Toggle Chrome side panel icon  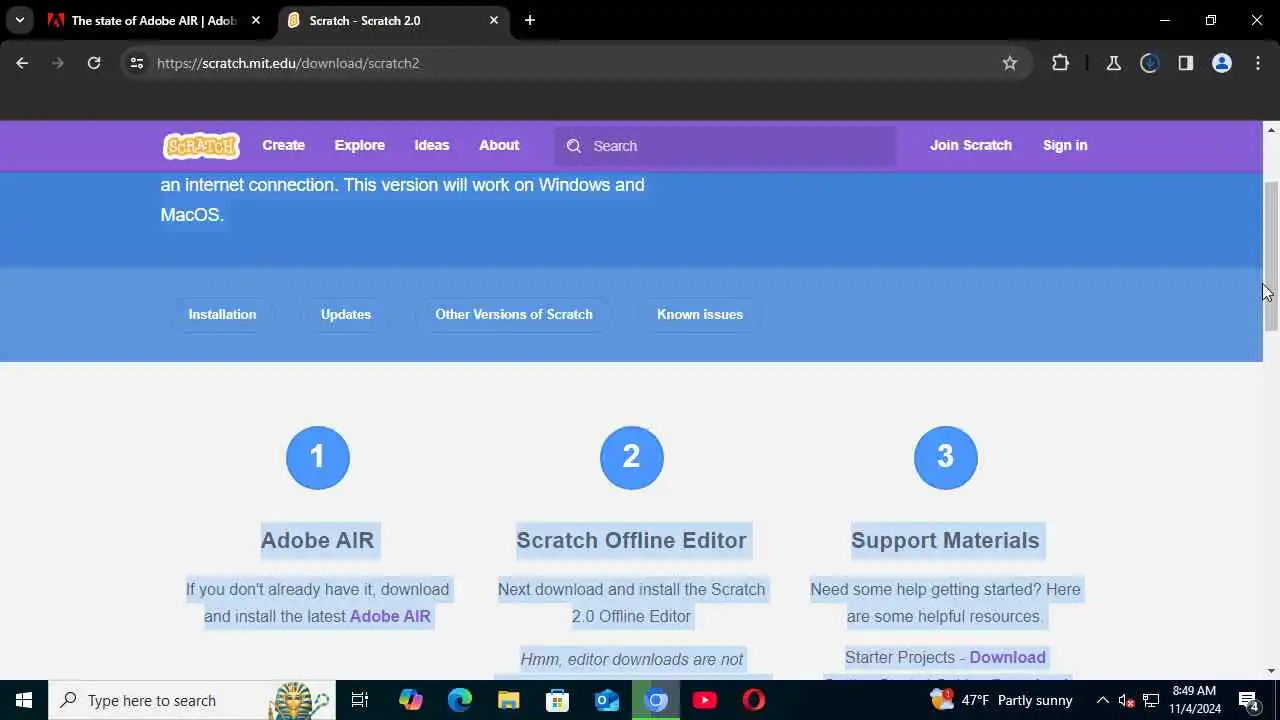pos(1185,63)
